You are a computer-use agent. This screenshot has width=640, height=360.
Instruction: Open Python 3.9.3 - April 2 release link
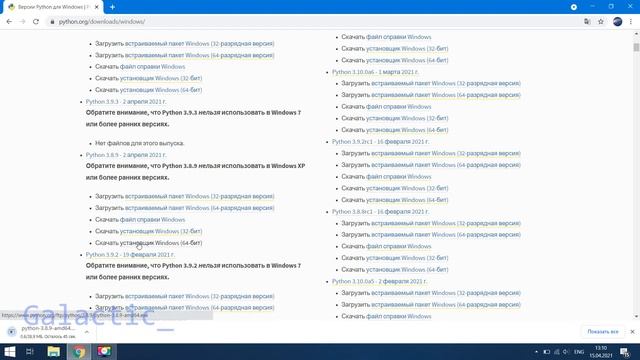(126, 102)
